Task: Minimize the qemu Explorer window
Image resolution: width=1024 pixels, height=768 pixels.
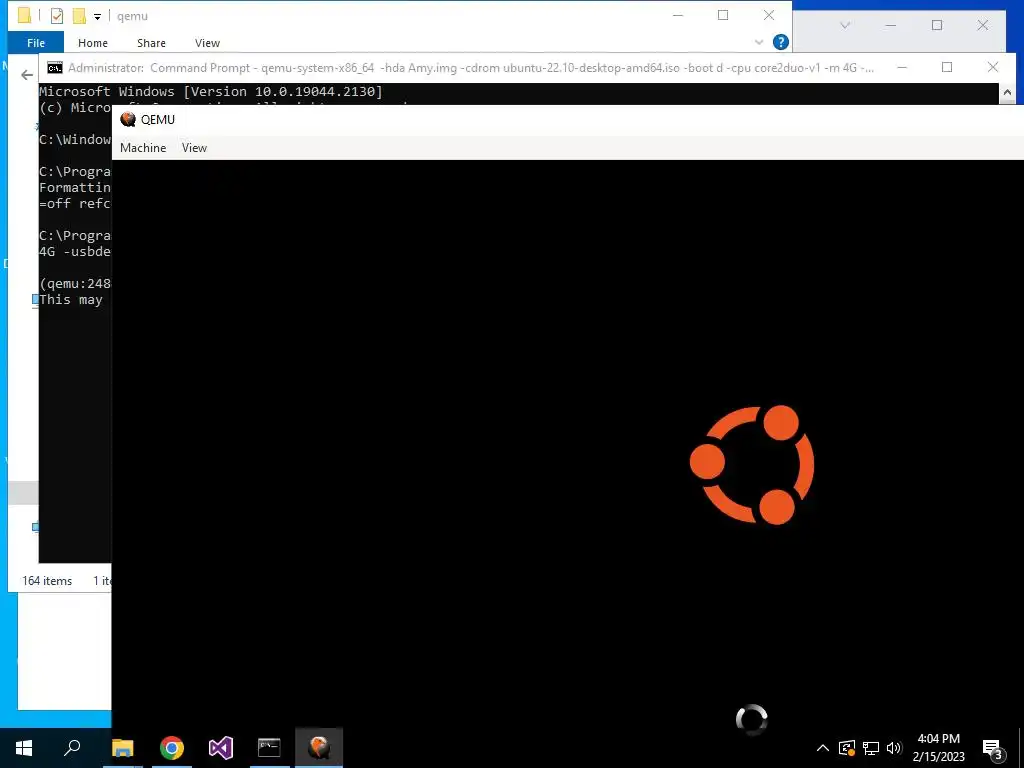Action: click(678, 16)
